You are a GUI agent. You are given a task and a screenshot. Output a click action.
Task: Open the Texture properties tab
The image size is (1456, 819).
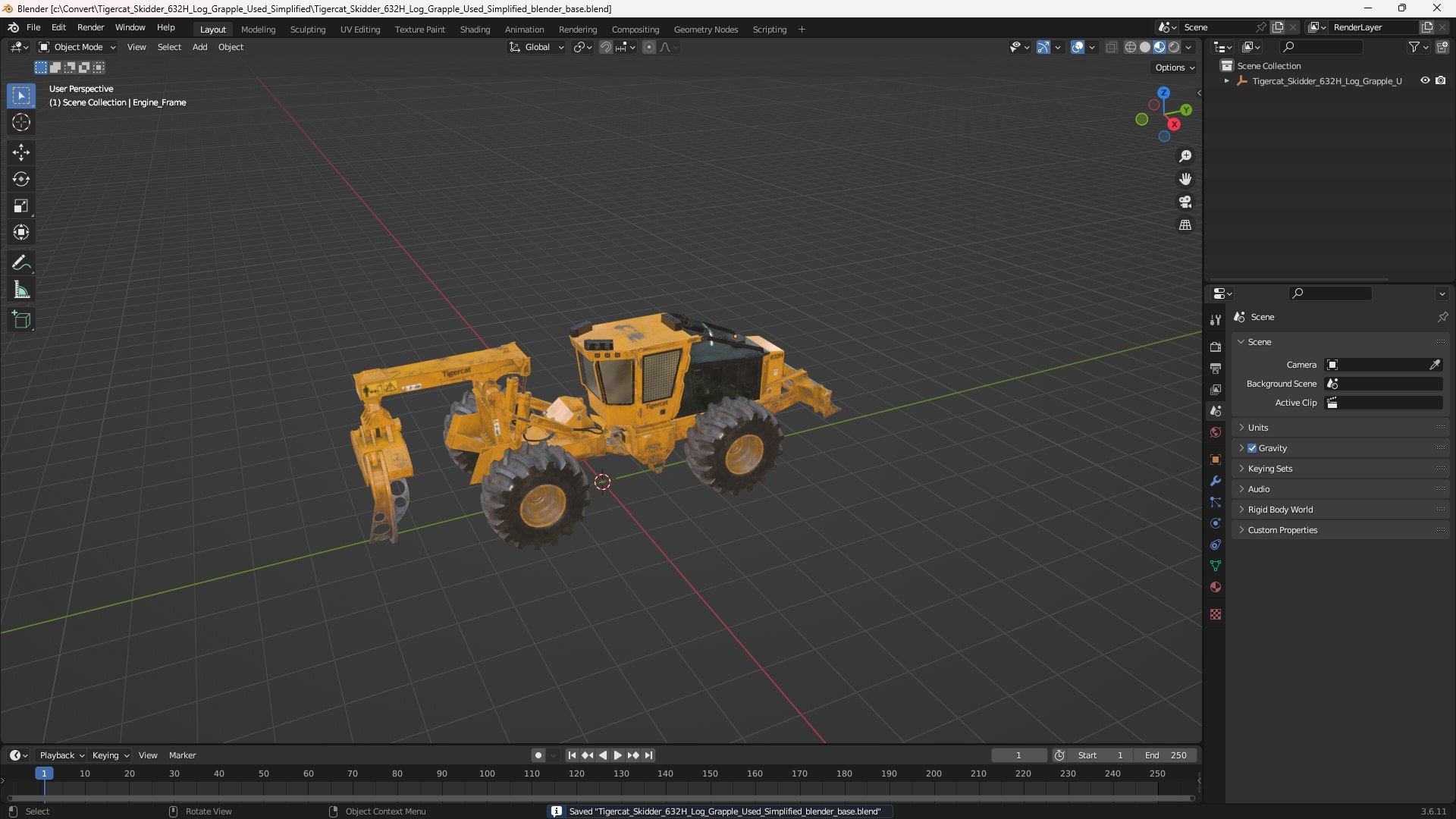[1216, 614]
